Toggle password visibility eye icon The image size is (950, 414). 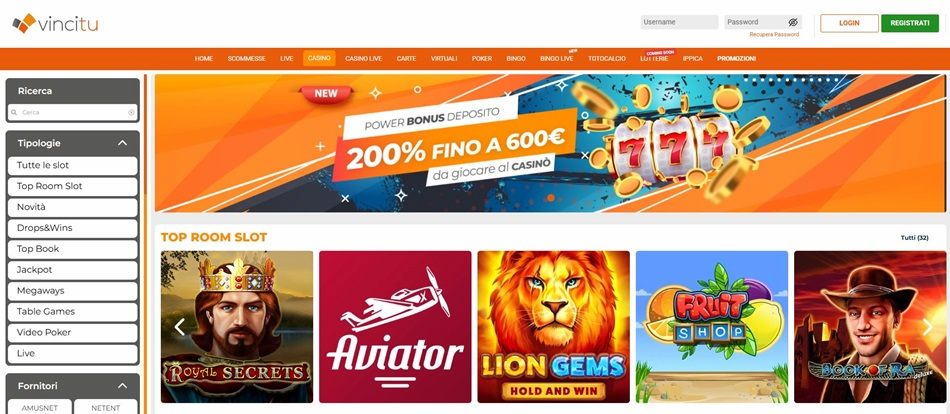793,22
